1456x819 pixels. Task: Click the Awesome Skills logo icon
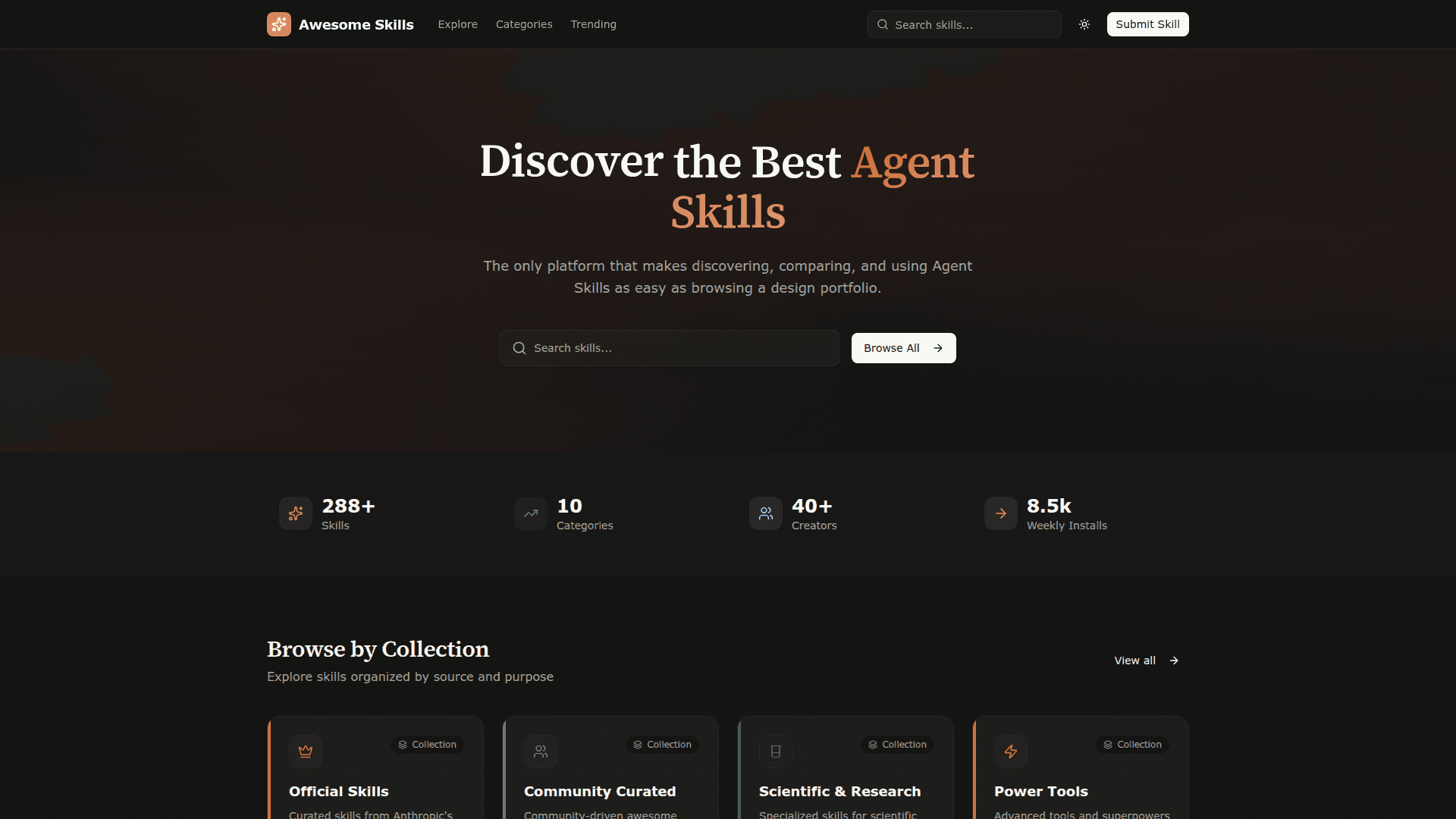[x=279, y=24]
